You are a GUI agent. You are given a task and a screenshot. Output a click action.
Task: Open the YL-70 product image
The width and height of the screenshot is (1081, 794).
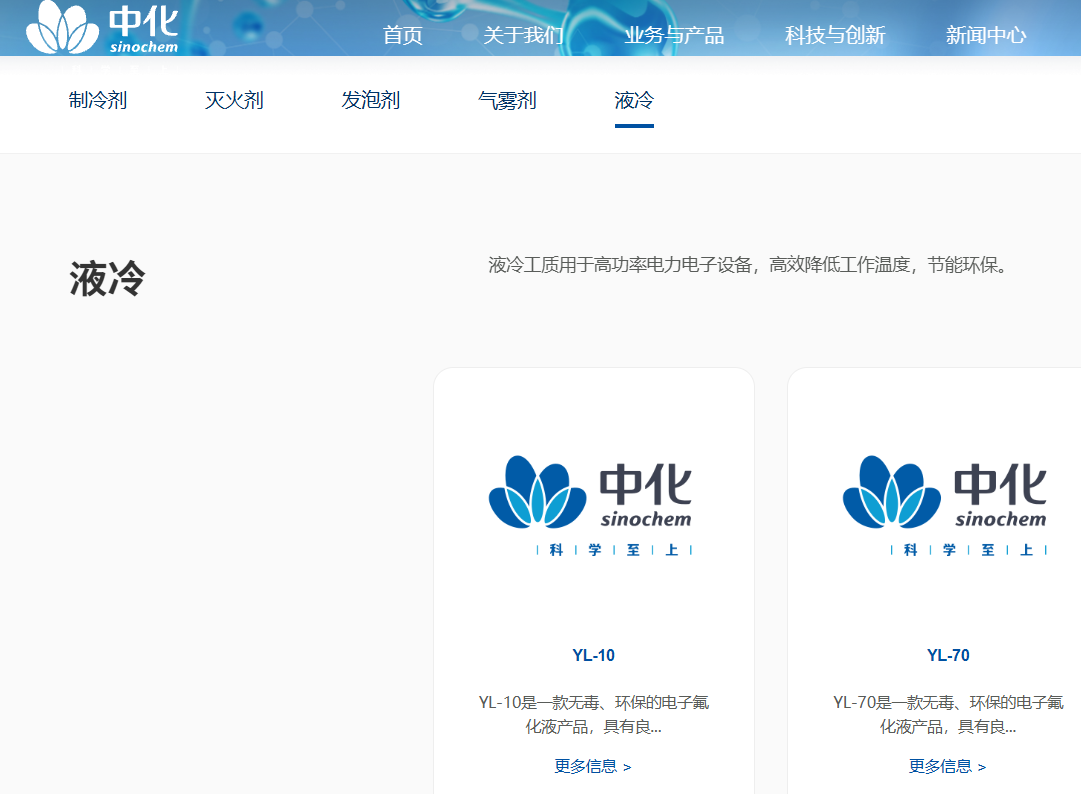tap(945, 505)
